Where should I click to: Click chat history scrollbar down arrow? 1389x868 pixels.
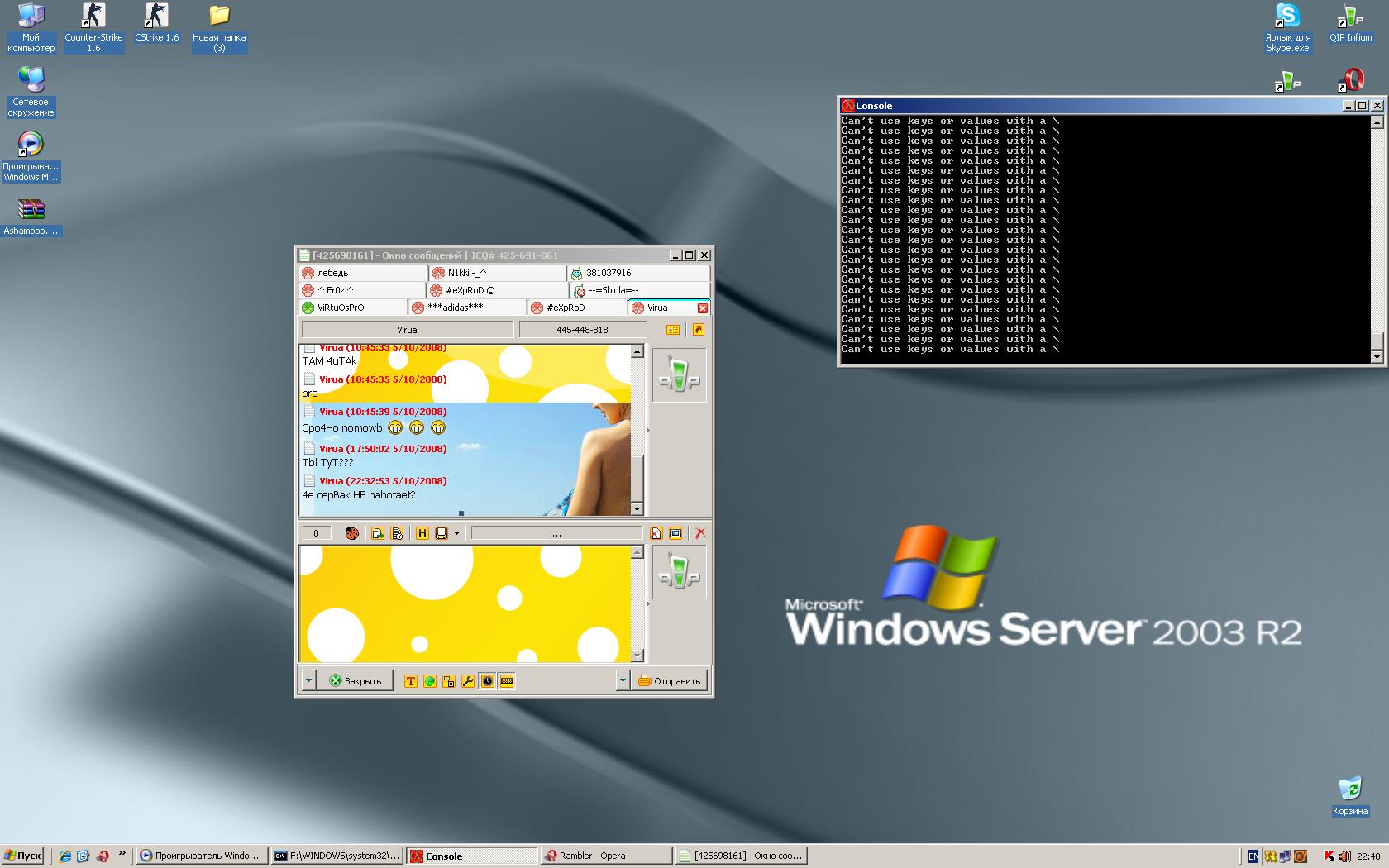pyautogui.click(x=637, y=508)
